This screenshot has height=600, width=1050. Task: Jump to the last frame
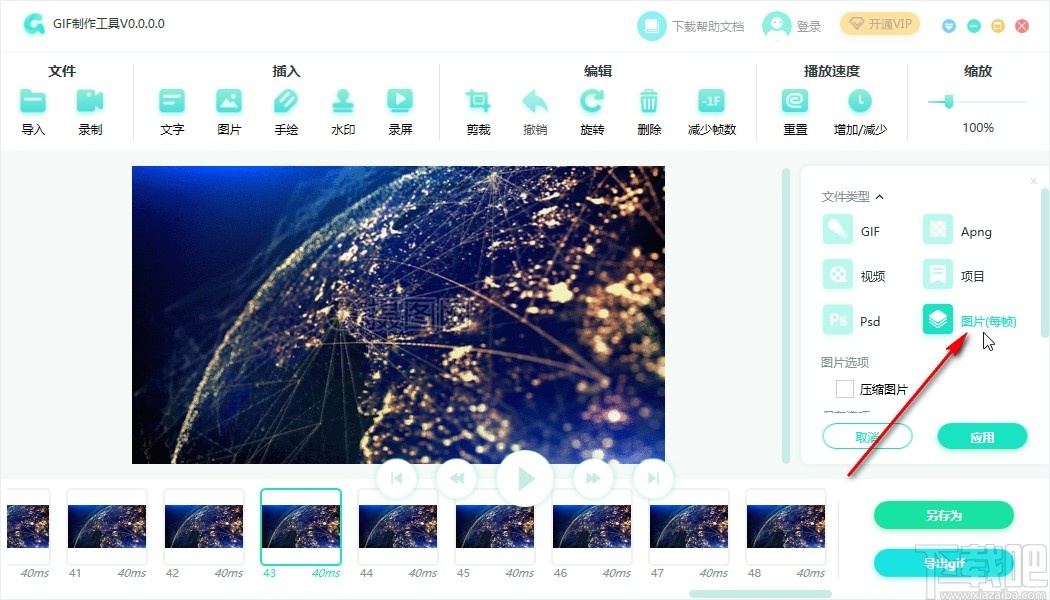click(x=653, y=477)
